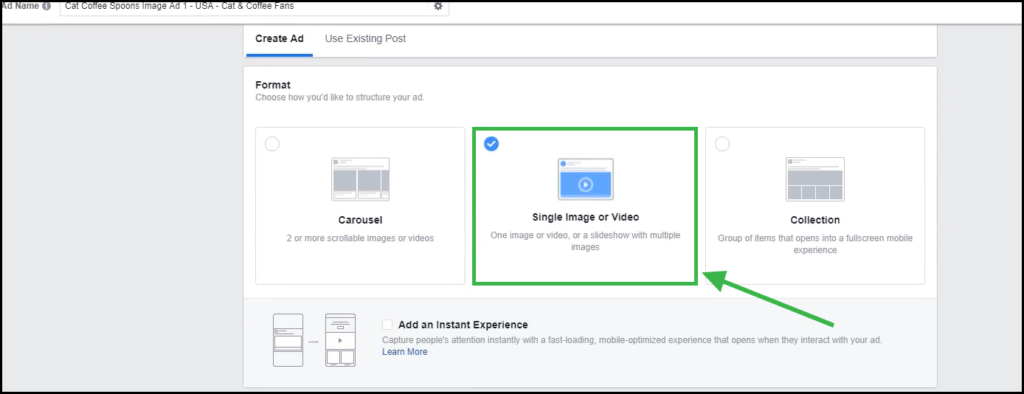
Task: Click the Single Image or Video play icon
Action: click(x=585, y=185)
